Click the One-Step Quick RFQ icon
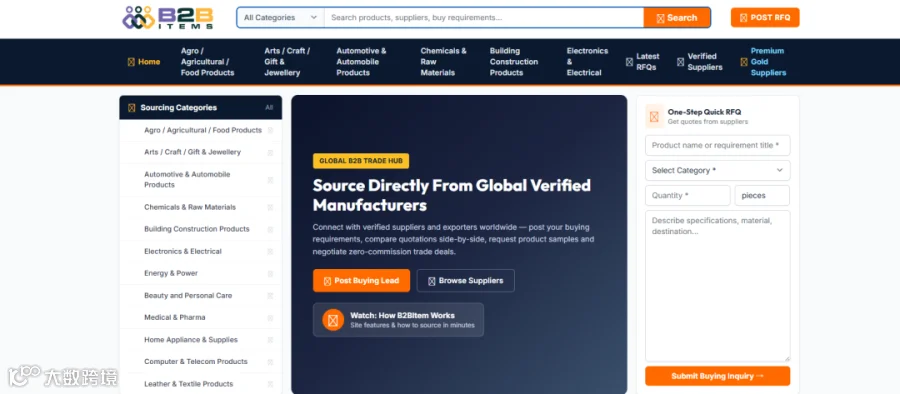Screen dimensions: 900x394 click(654, 117)
